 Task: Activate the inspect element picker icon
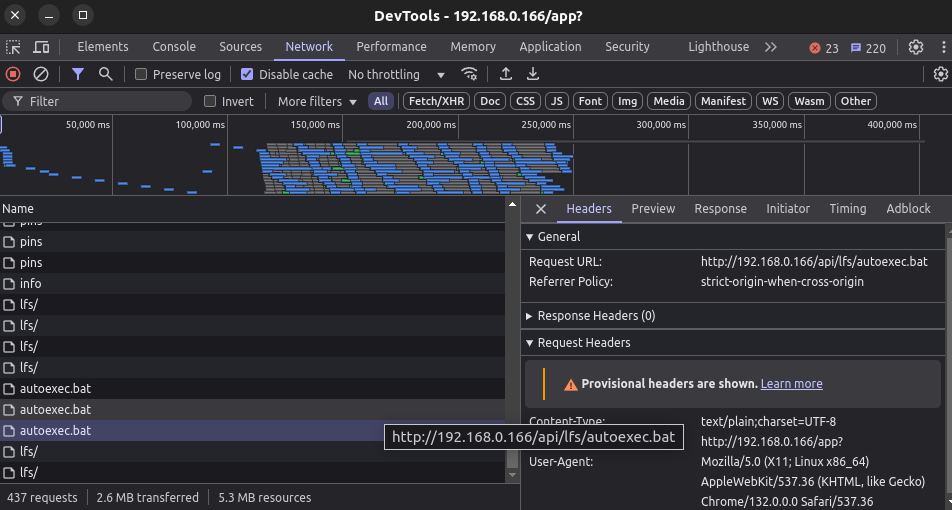[x=13, y=47]
